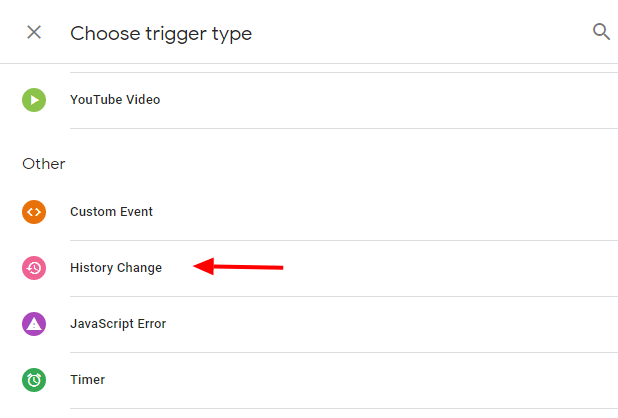Click the Choose trigger type heading
Image resolution: width=618 pixels, height=418 pixels.
[x=161, y=33]
